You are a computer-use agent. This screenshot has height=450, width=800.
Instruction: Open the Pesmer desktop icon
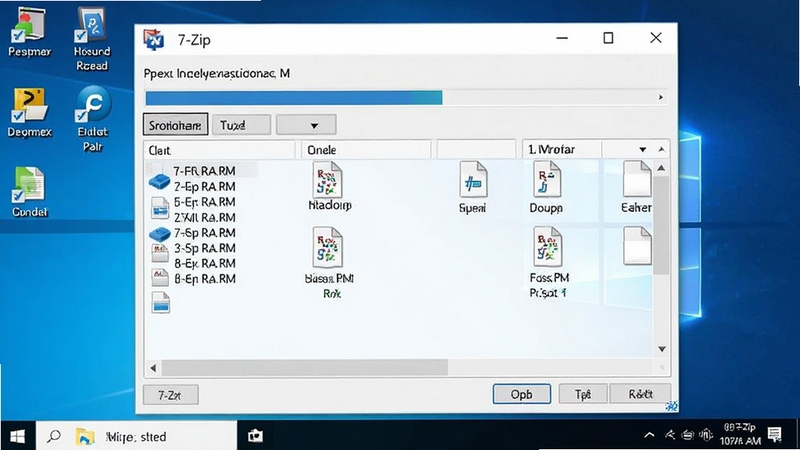point(29,33)
